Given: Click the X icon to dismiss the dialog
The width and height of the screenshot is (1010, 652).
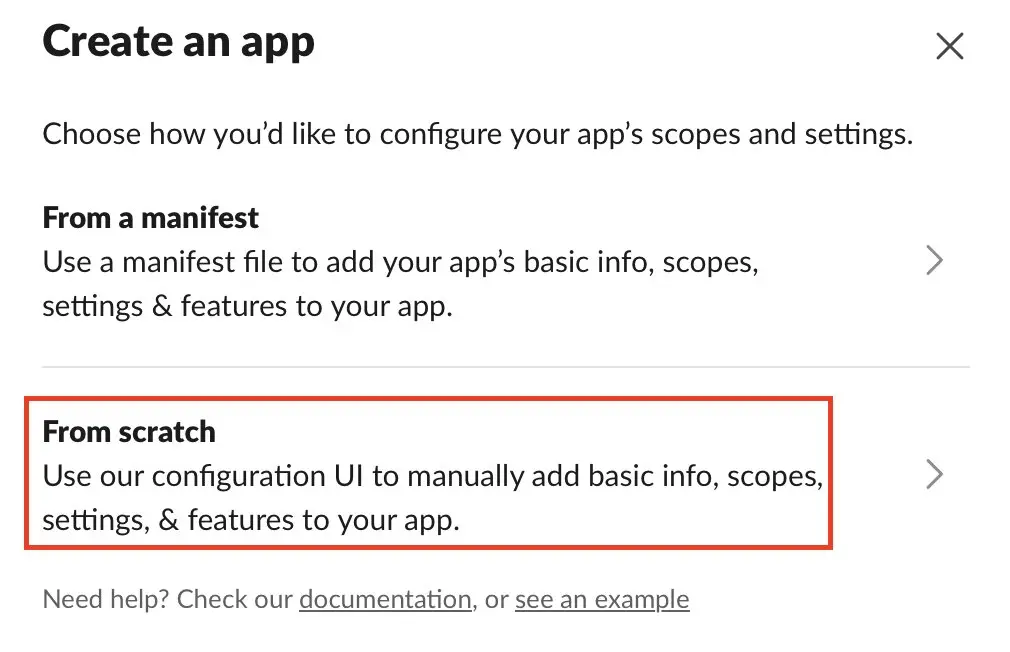Looking at the screenshot, I should [949, 46].
